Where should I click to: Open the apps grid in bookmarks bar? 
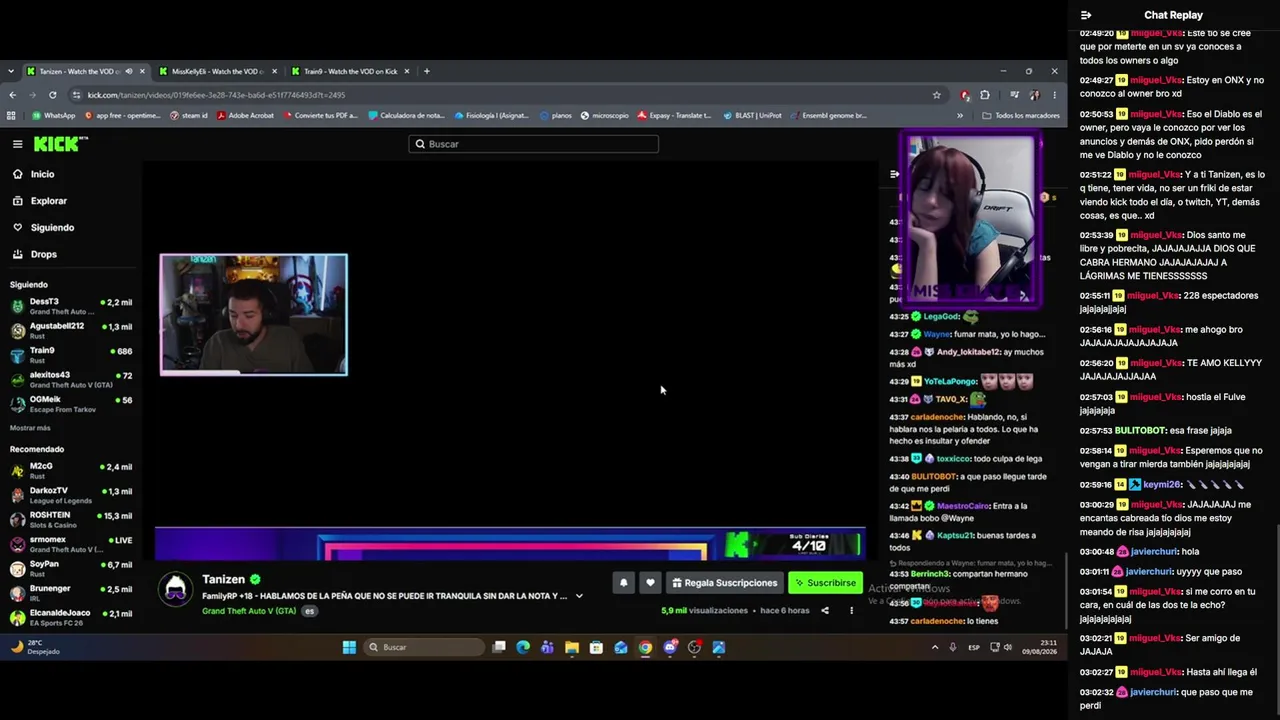pos(12,116)
